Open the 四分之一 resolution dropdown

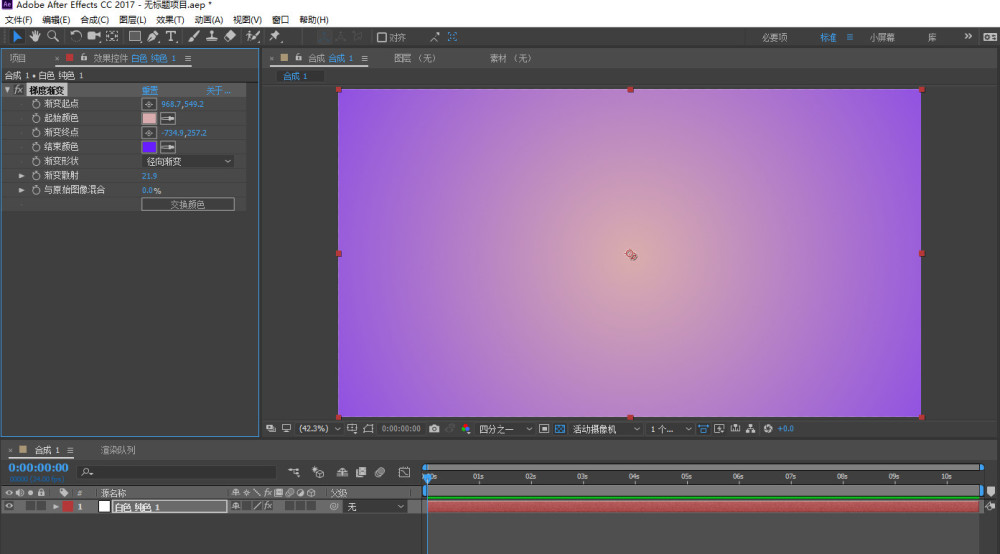click(503, 429)
